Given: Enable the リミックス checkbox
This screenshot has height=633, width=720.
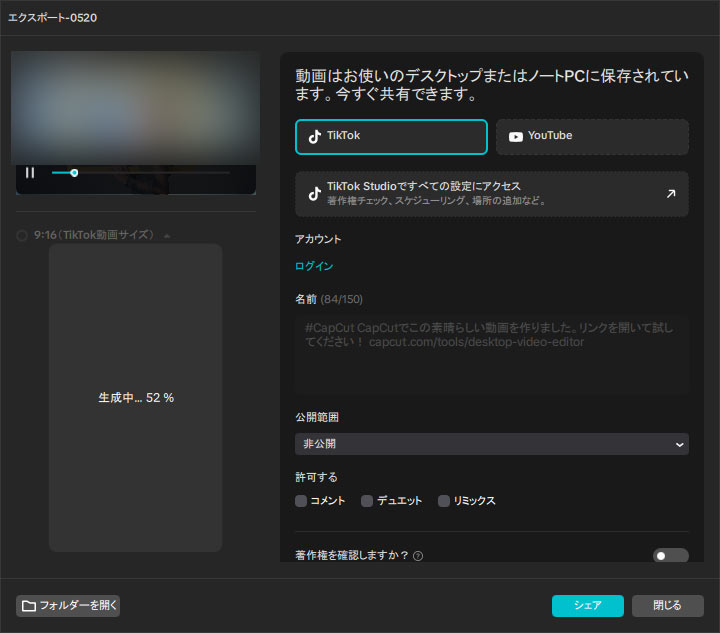Looking at the screenshot, I should (x=444, y=501).
